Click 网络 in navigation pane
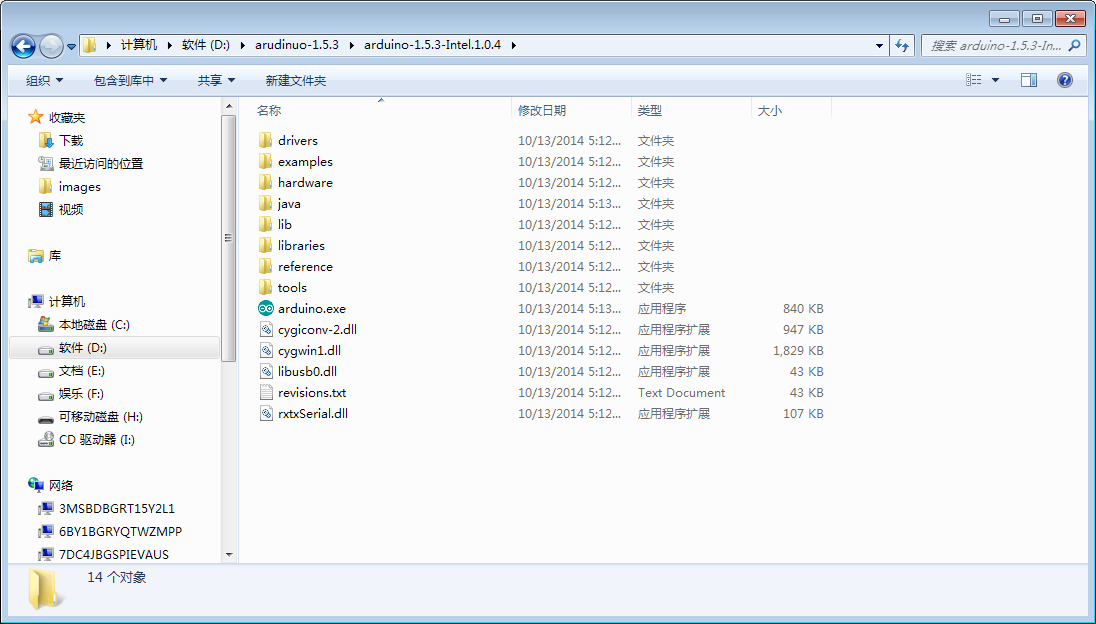 pos(61,485)
